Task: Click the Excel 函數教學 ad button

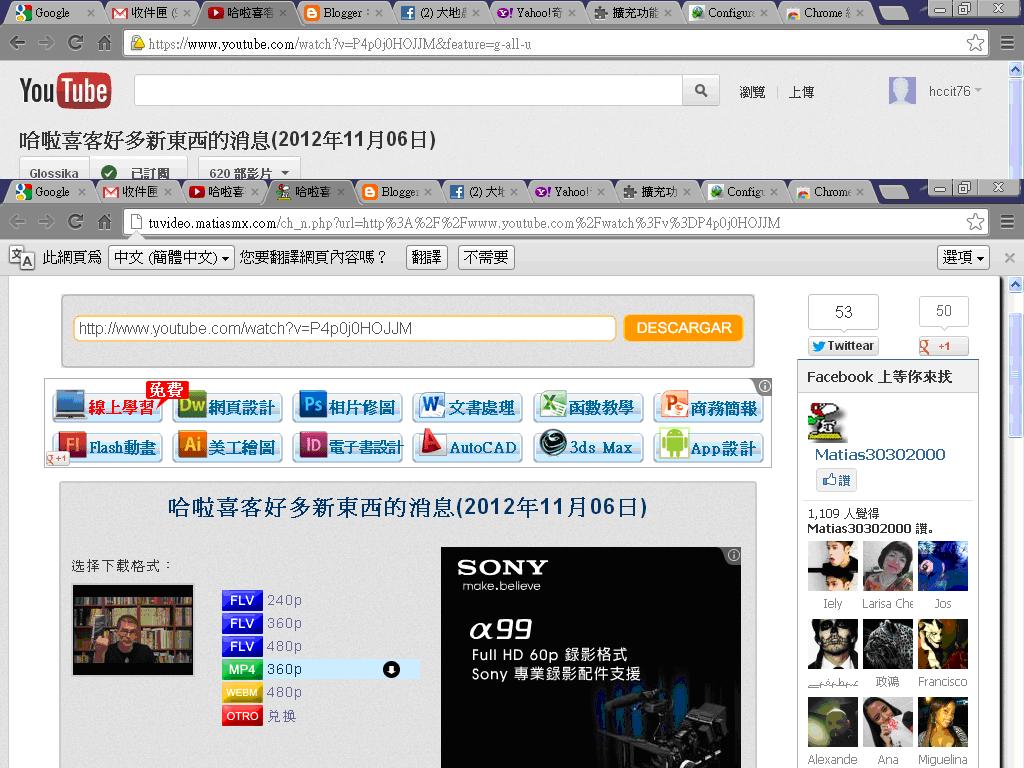Action: coord(588,408)
